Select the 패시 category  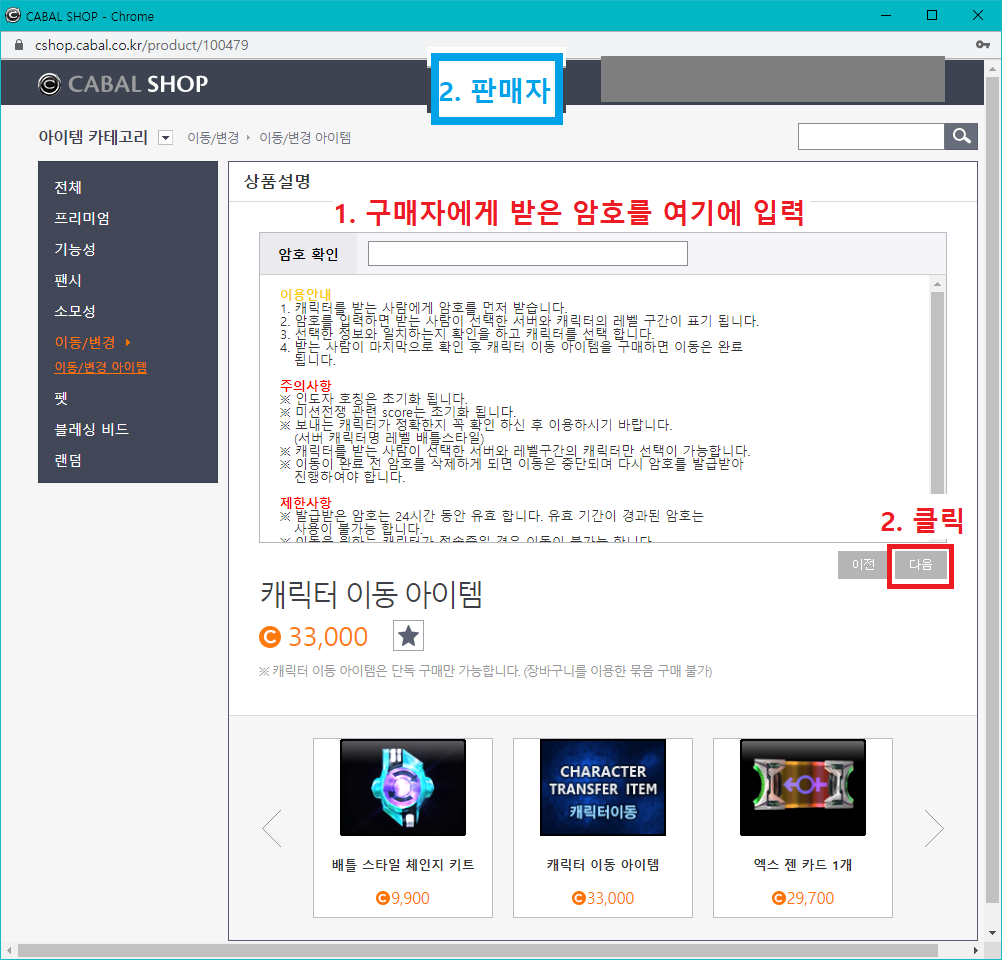(x=68, y=281)
